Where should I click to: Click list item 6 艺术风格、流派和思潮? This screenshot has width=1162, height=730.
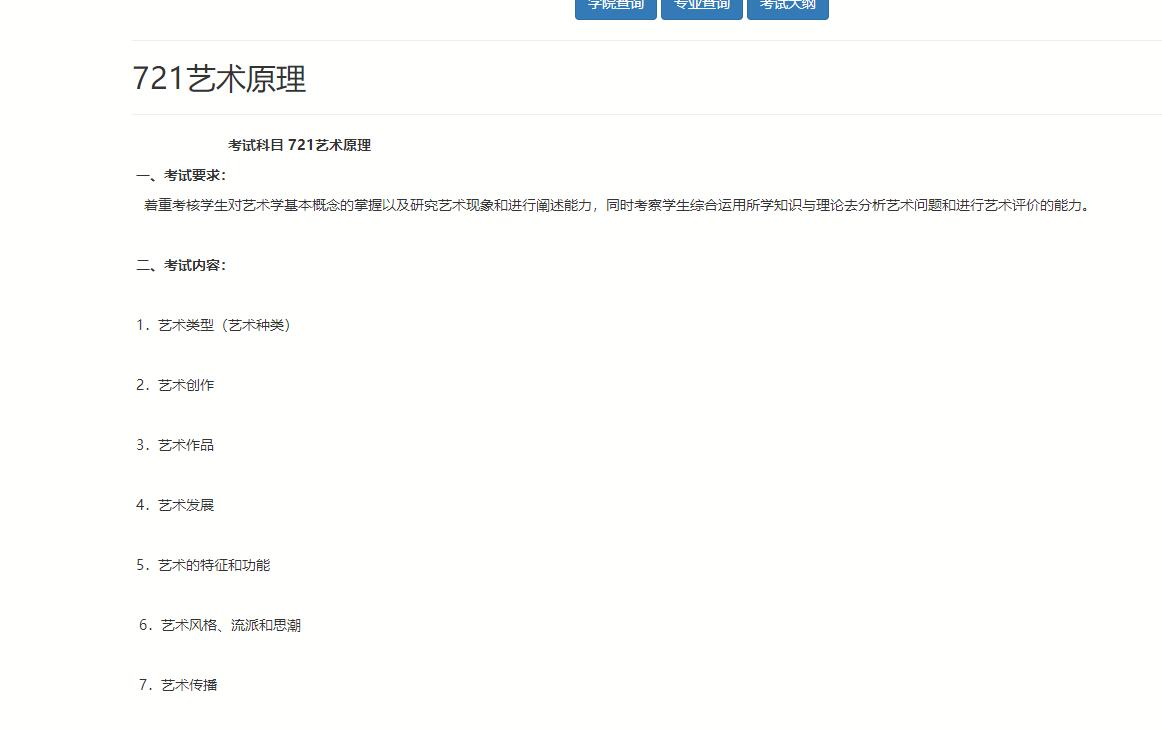[221, 625]
